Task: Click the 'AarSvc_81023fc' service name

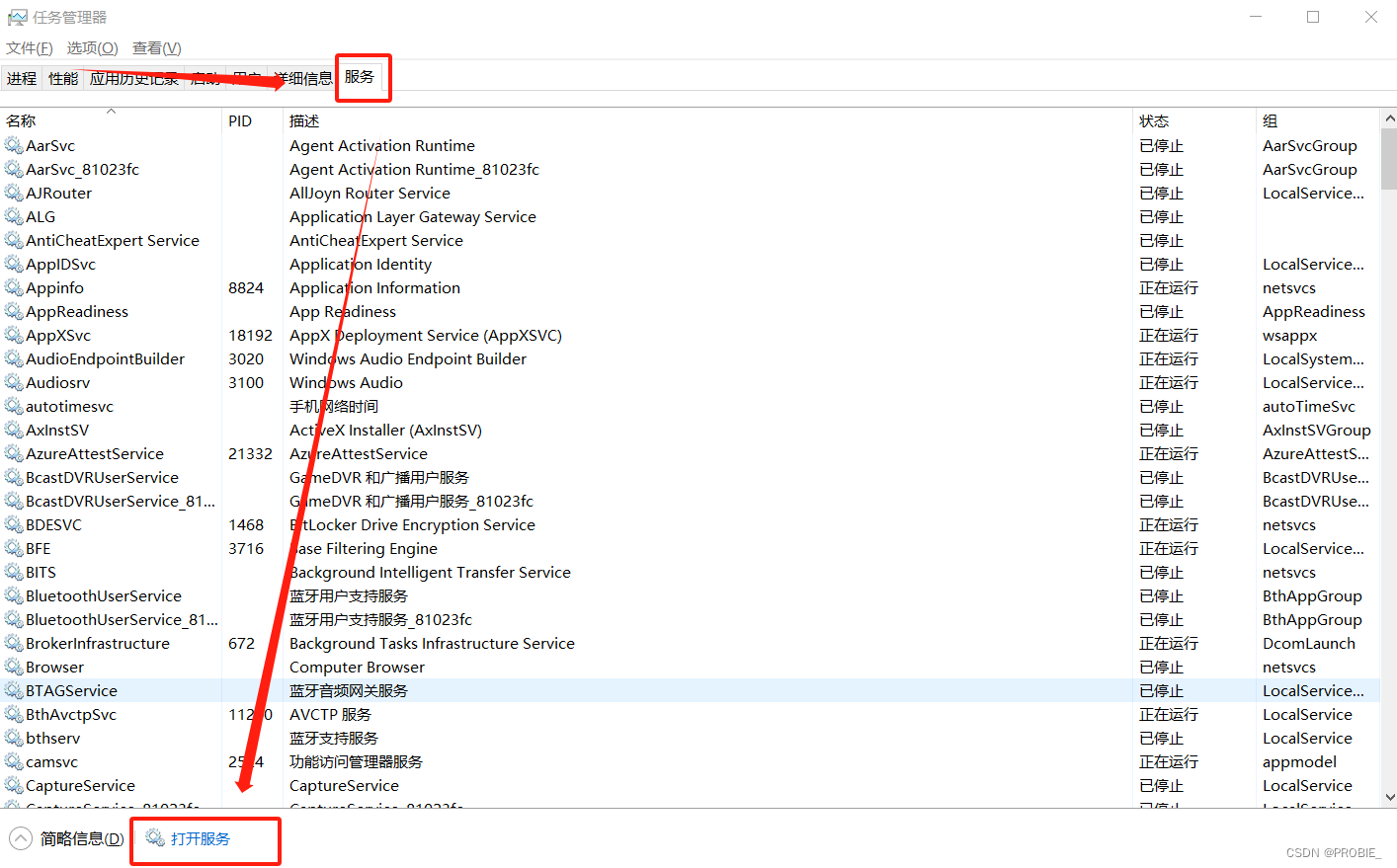Action: 82,169
